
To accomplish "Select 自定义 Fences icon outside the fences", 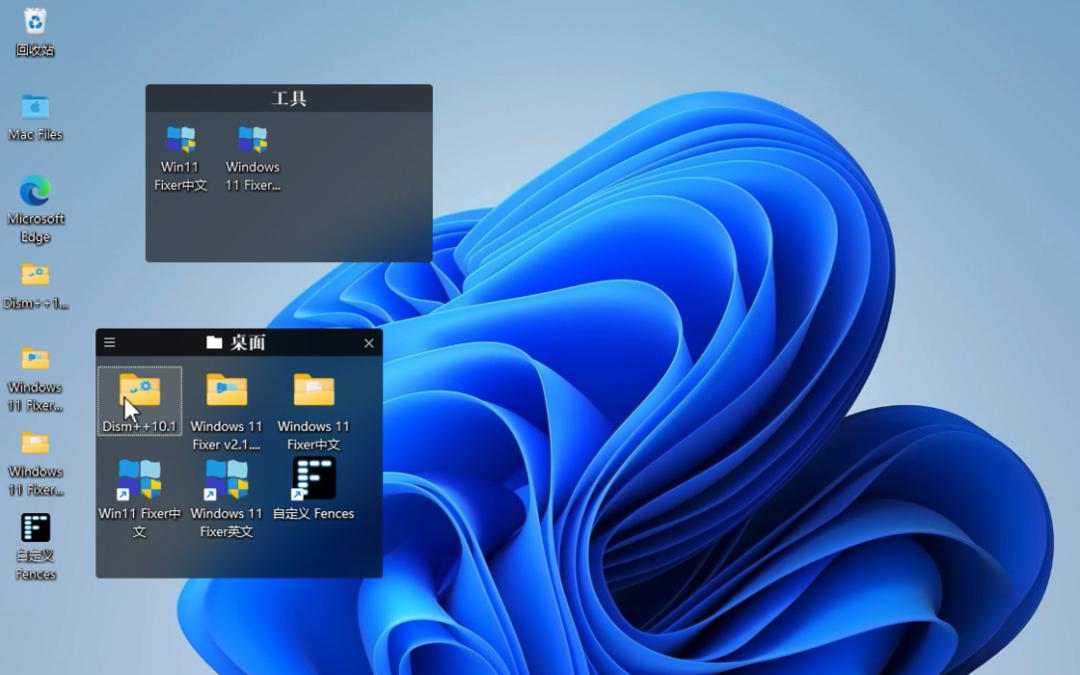I will (35, 528).
